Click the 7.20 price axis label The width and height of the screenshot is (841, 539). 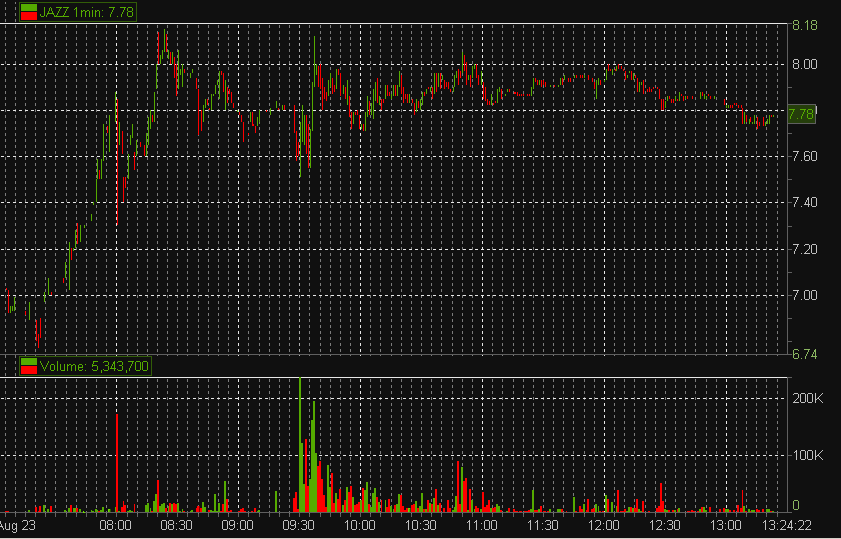tap(805, 249)
